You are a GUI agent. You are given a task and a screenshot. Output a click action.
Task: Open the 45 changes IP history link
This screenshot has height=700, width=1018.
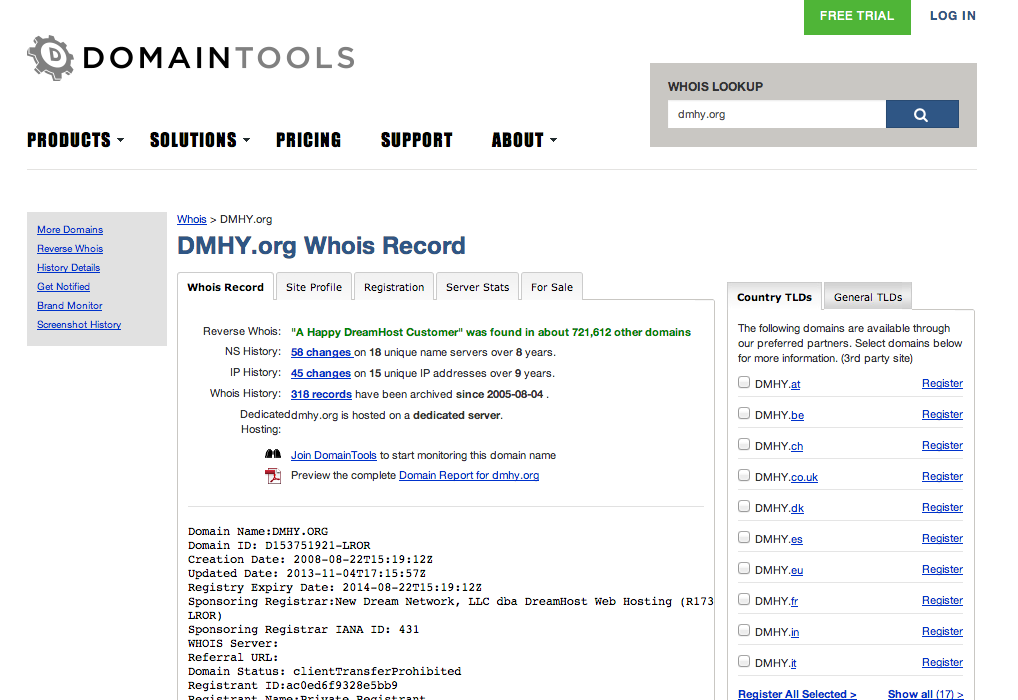(321, 373)
